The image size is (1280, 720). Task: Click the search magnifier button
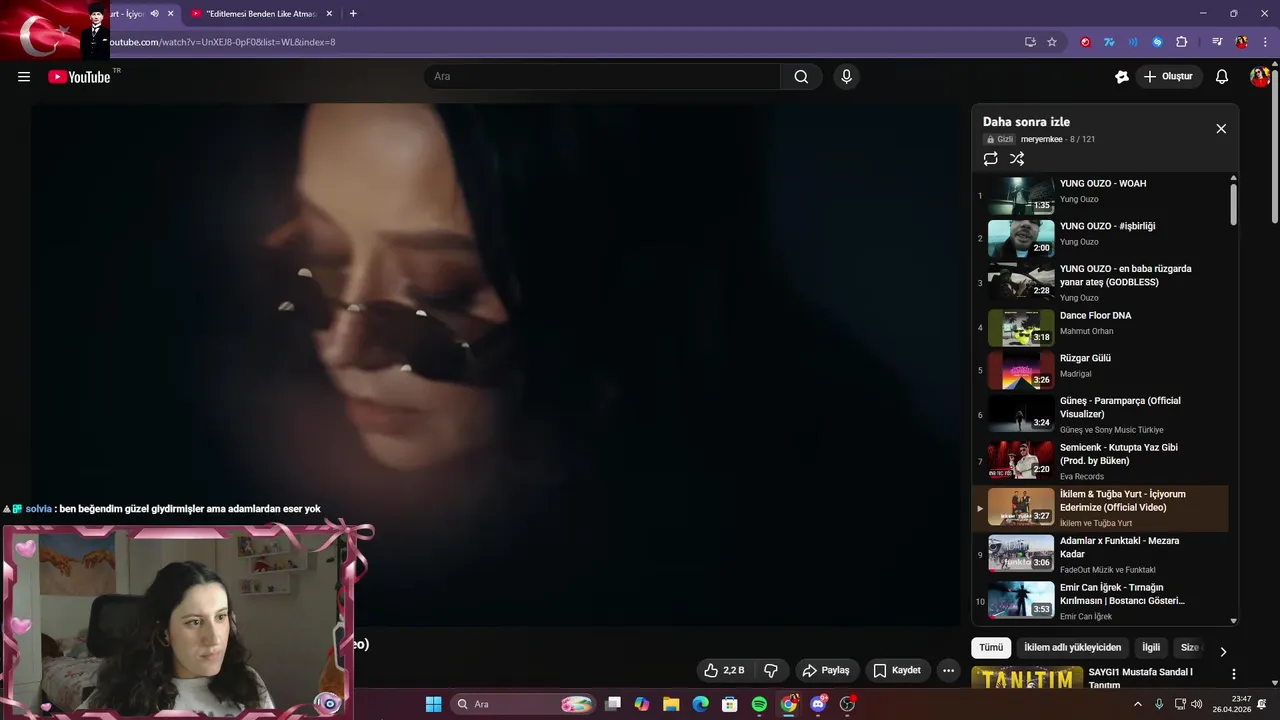pos(801,77)
